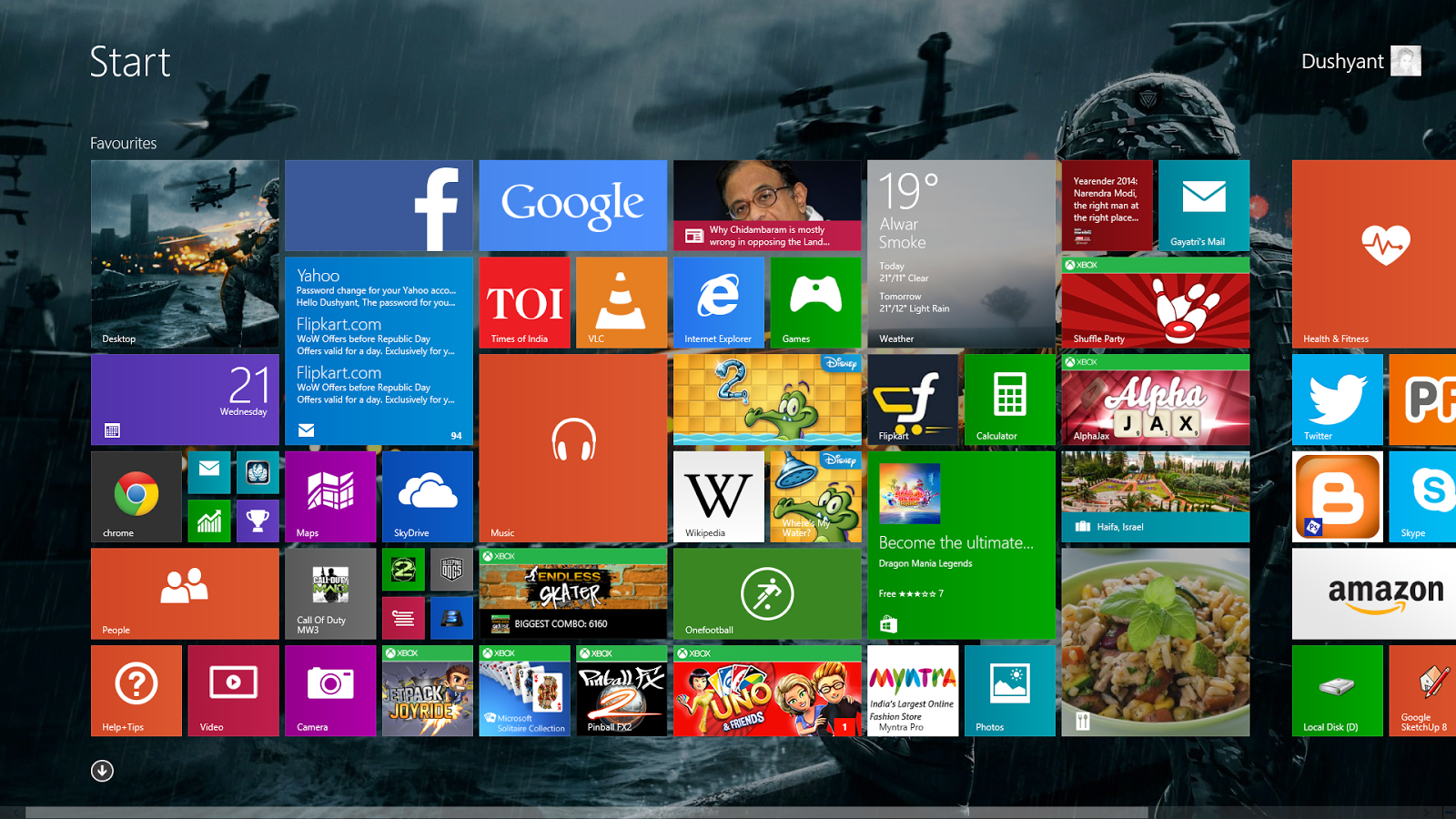Open the small Finance chart tile
Viewport: 1456px width, 819px height.
(x=209, y=521)
